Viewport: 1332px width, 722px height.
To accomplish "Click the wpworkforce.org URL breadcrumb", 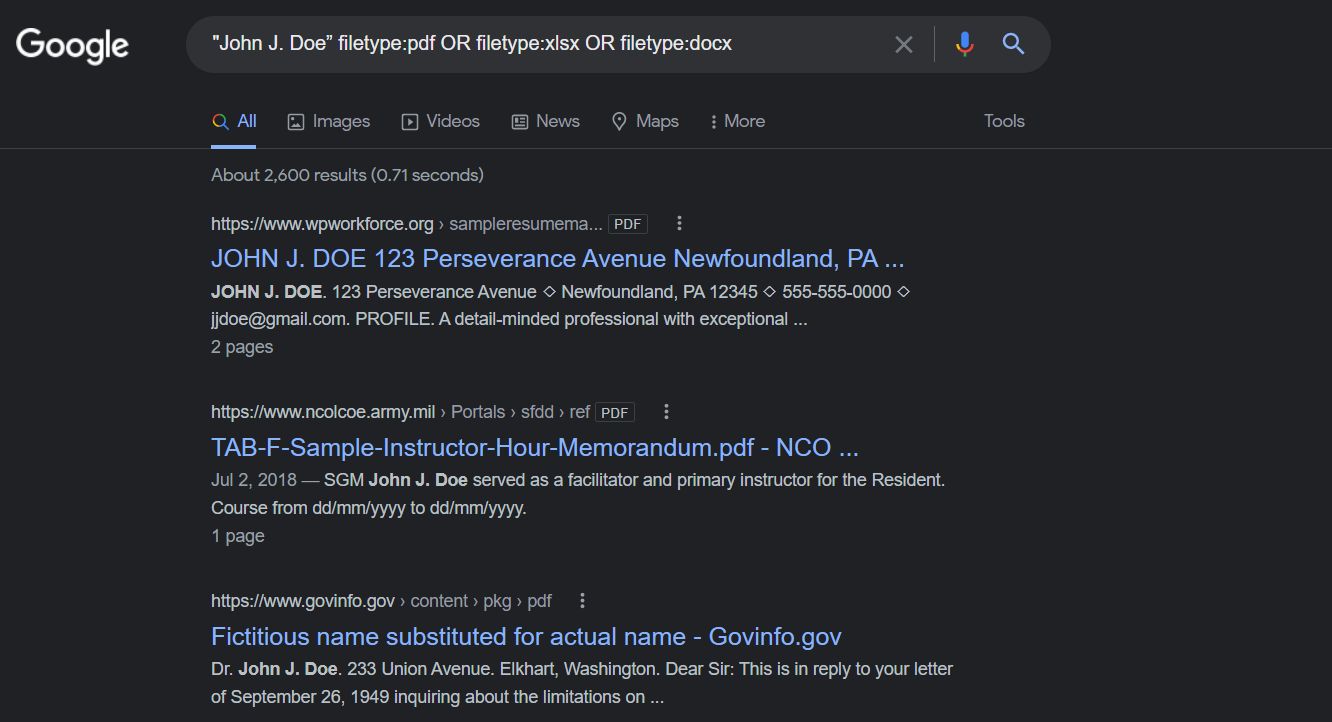I will tap(322, 224).
